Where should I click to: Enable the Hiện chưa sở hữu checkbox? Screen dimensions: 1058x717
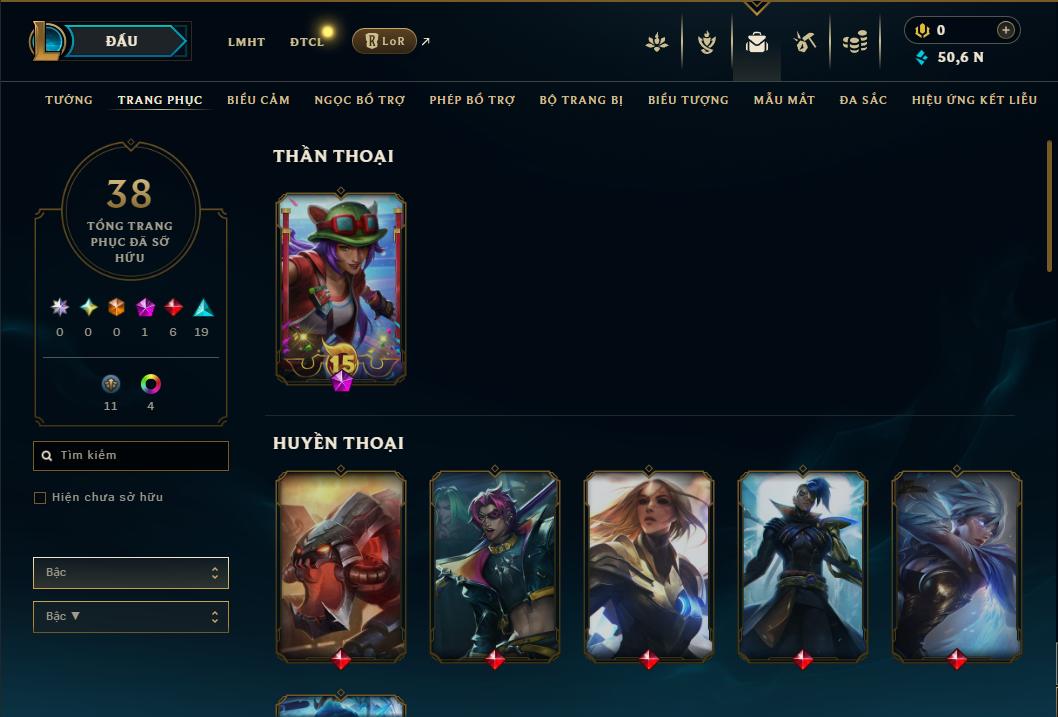[40, 498]
